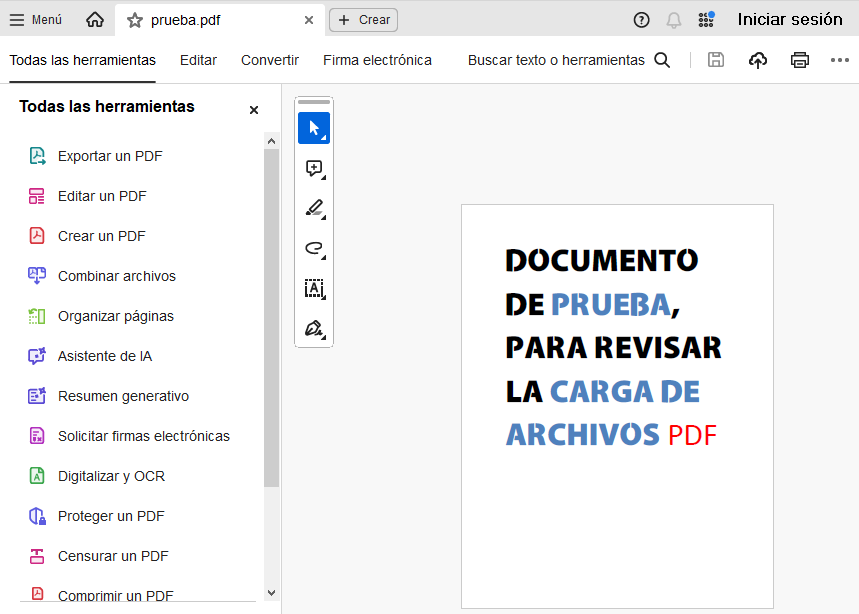The height and width of the screenshot is (614, 859).
Task: Select the highlighter tool
Action: pyautogui.click(x=314, y=208)
